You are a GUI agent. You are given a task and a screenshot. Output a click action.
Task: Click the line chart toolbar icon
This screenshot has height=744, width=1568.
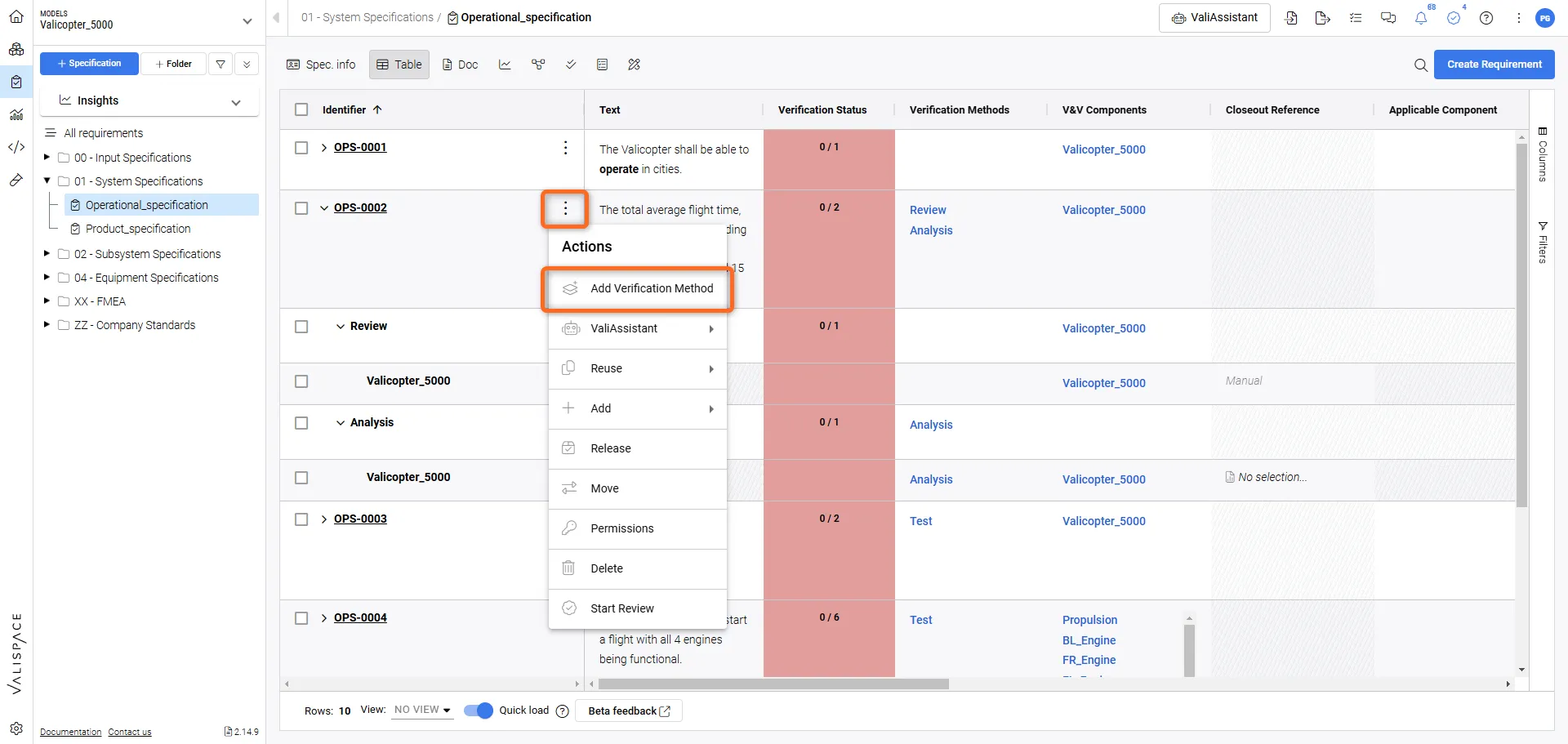[x=505, y=65]
